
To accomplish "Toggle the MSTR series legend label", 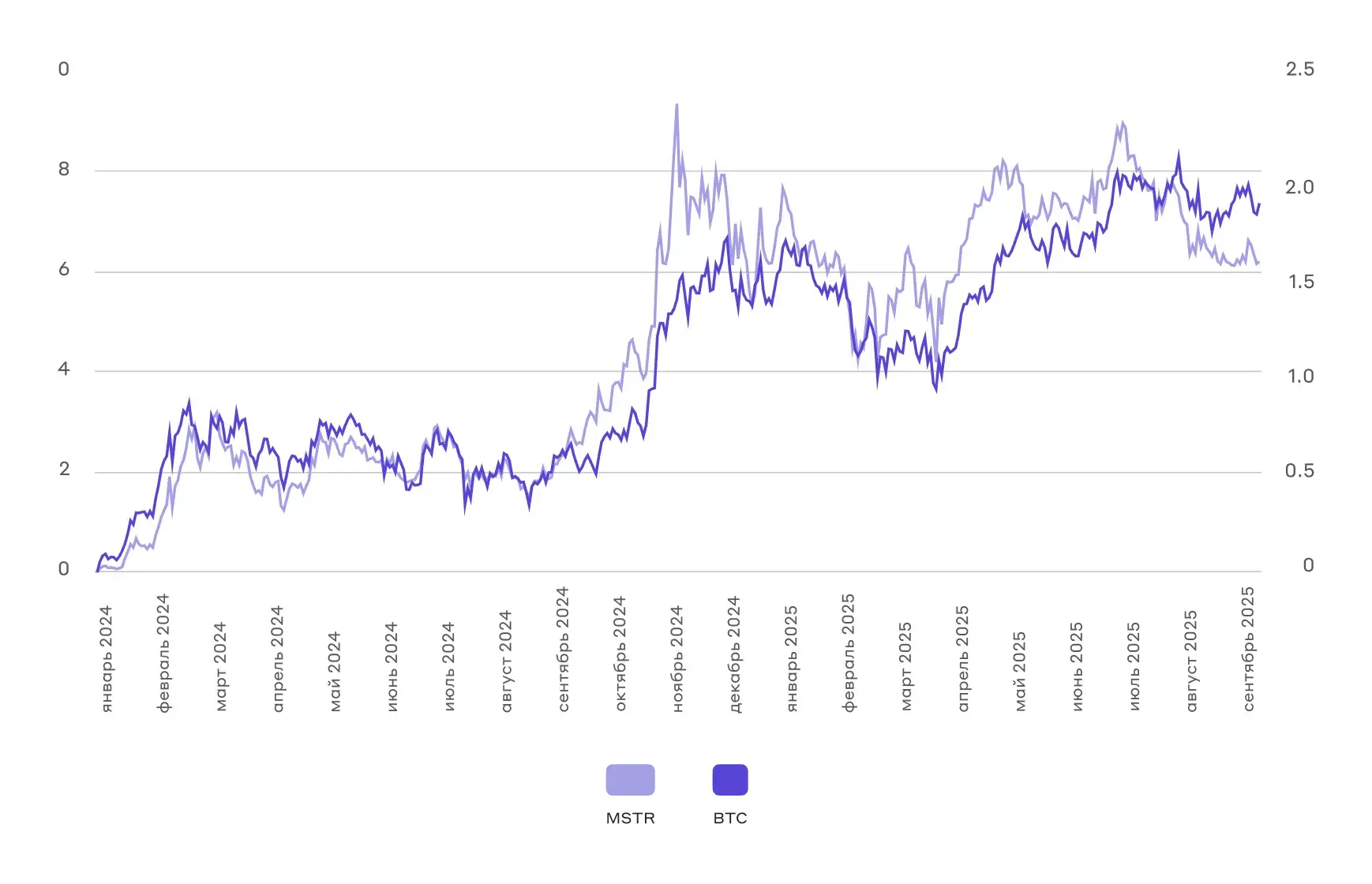I will coord(630,818).
